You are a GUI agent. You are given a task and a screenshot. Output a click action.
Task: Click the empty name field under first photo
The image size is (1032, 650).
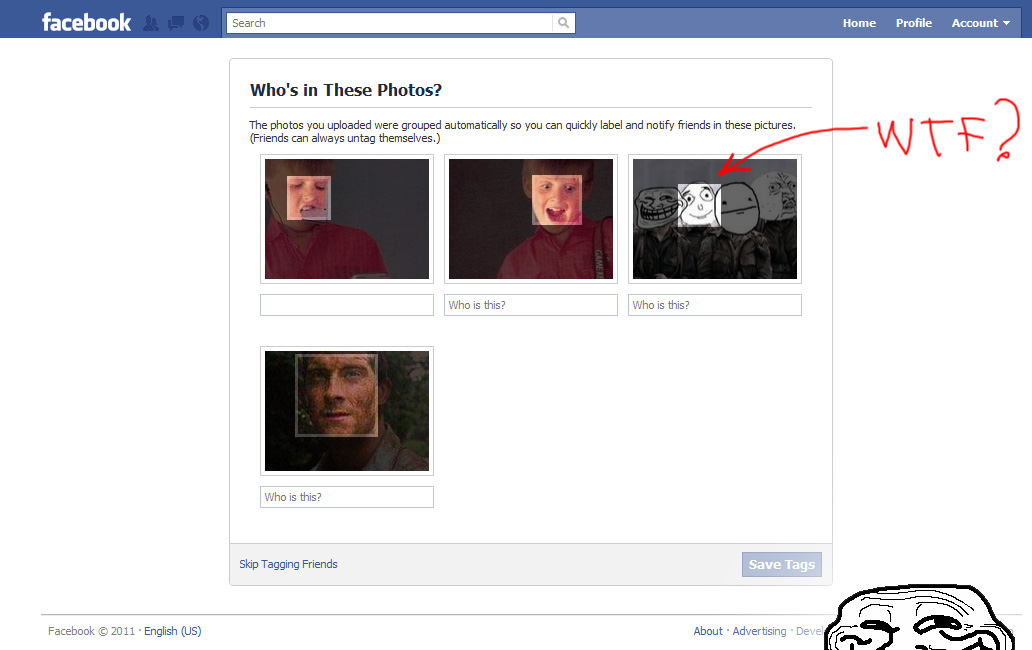[347, 305]
